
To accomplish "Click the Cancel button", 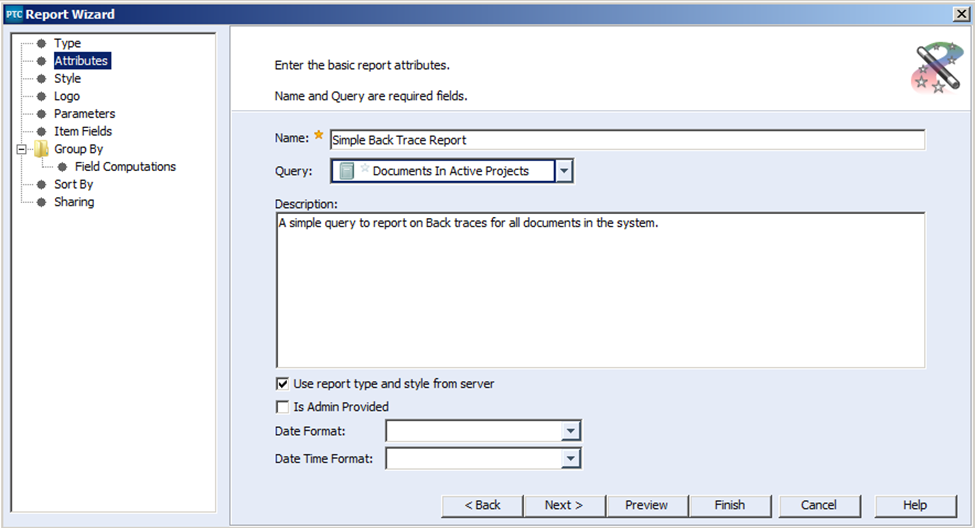I will click(819, 506).
